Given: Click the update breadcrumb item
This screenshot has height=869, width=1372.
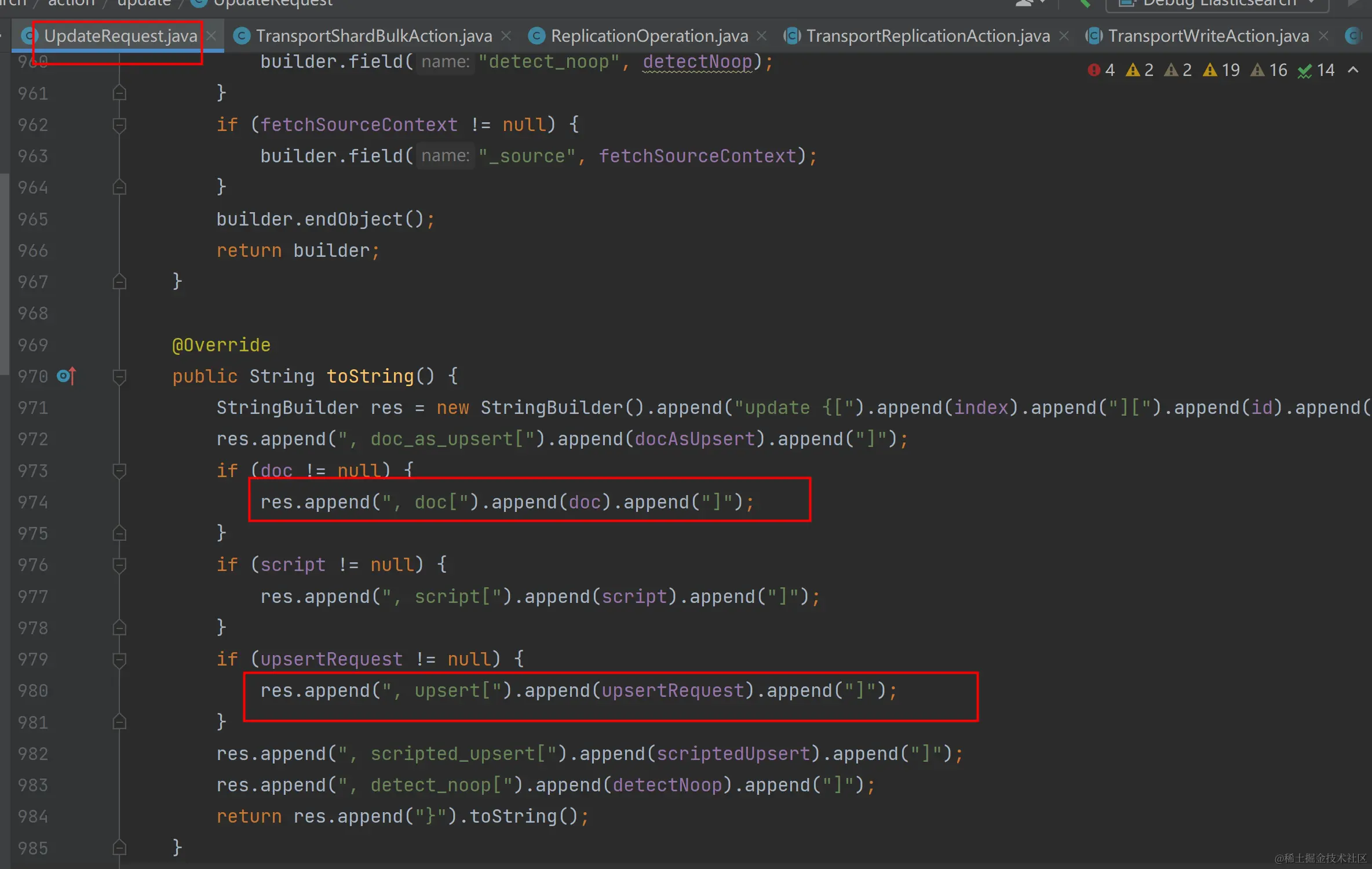Looking at the screenshot, I should [144, 3].
